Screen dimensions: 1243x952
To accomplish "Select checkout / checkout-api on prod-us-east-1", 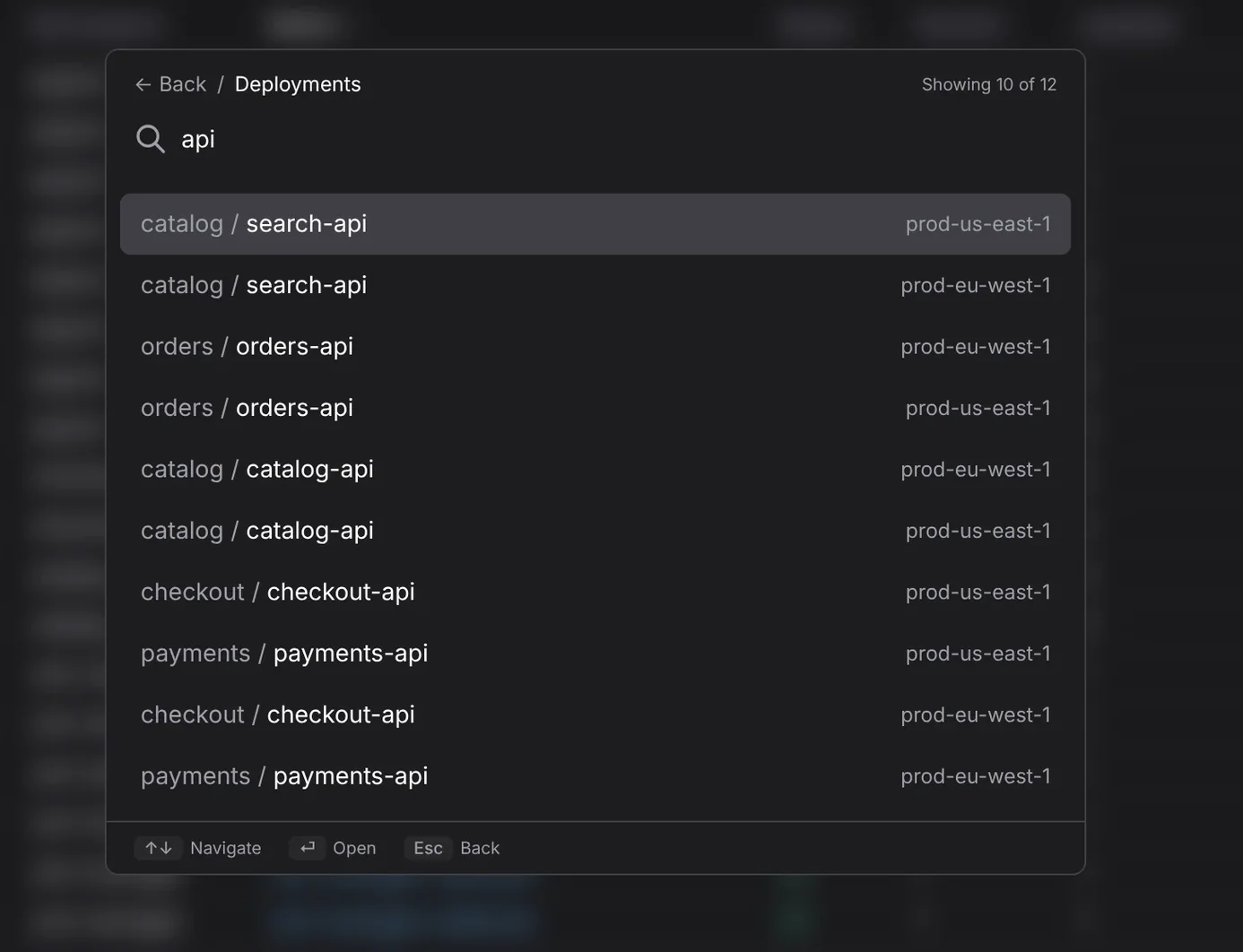I will point(595,593).
